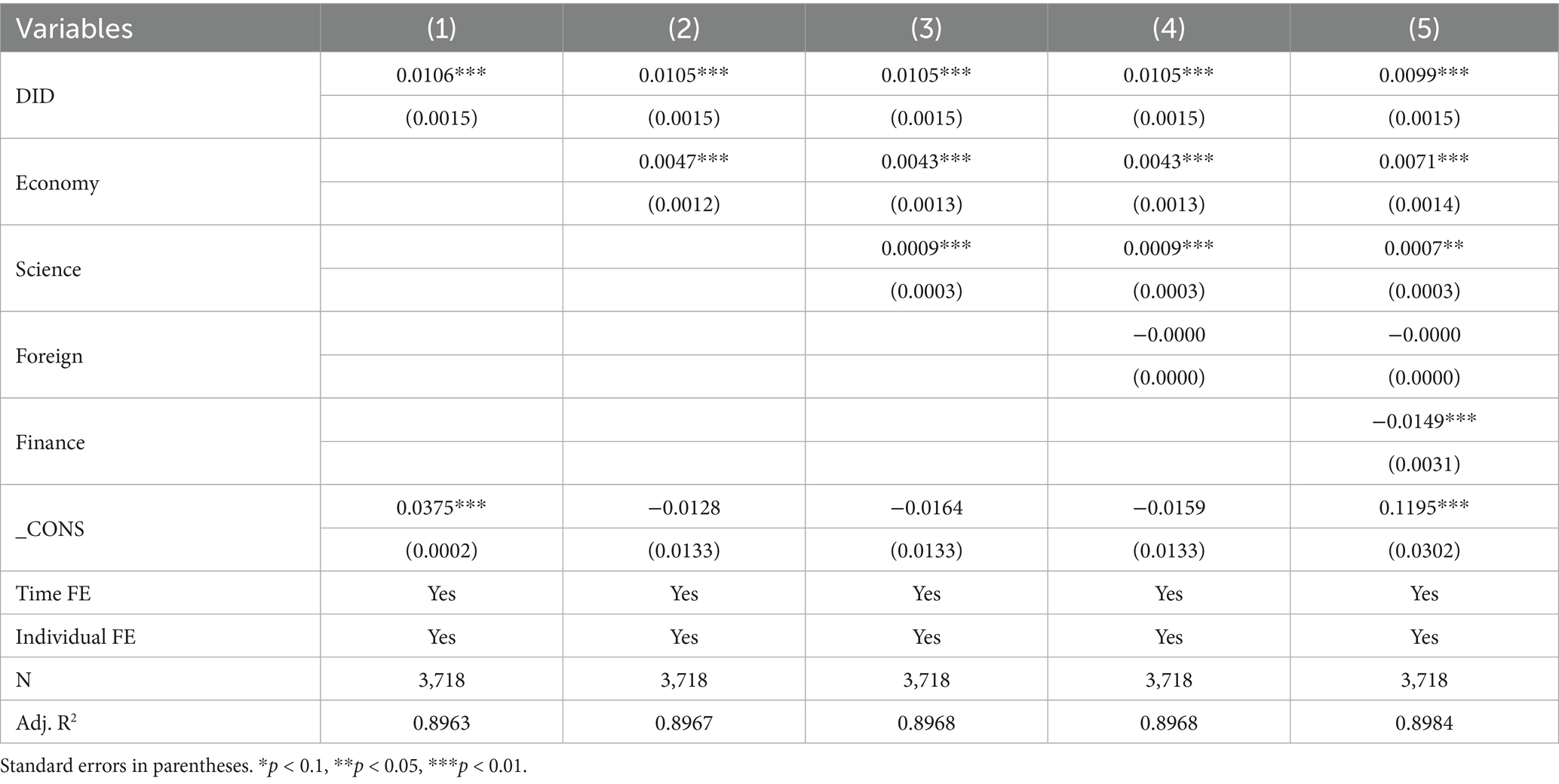The width and height of the screenshot is (1559, 784).
Task: Select the _CONS row label
Action: (50, 529)
